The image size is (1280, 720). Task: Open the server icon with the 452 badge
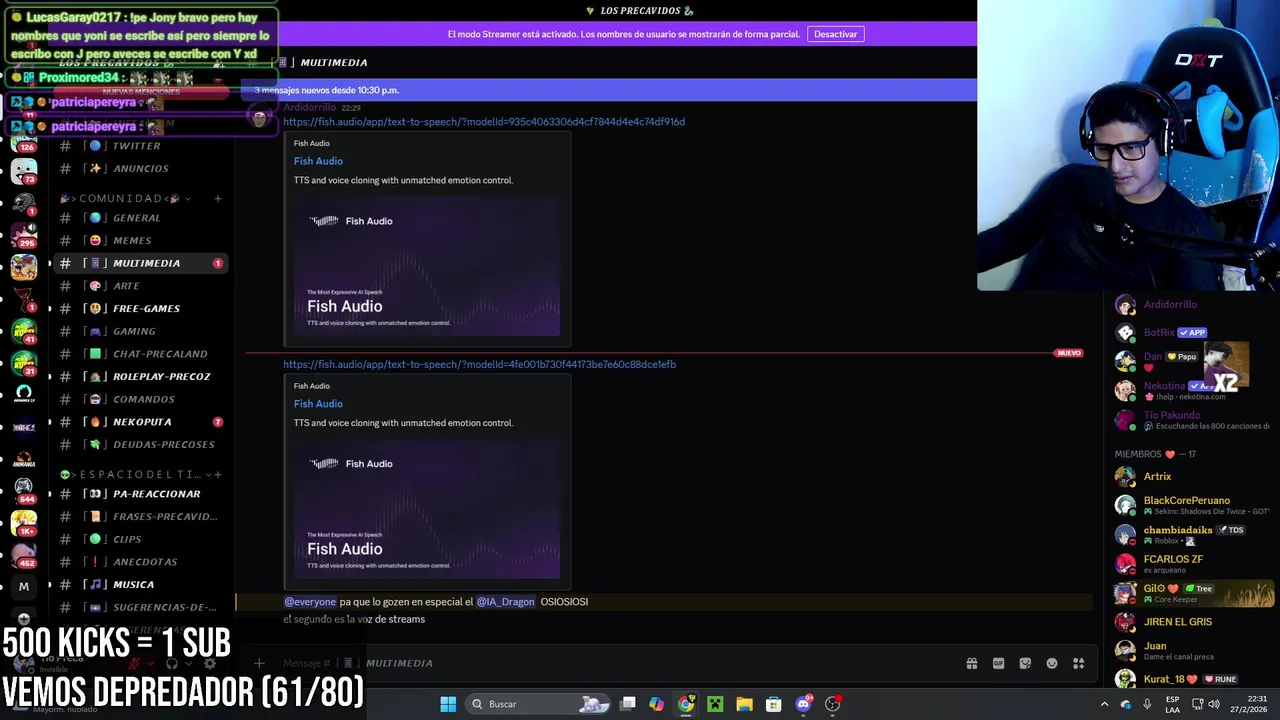click(24, 554)
